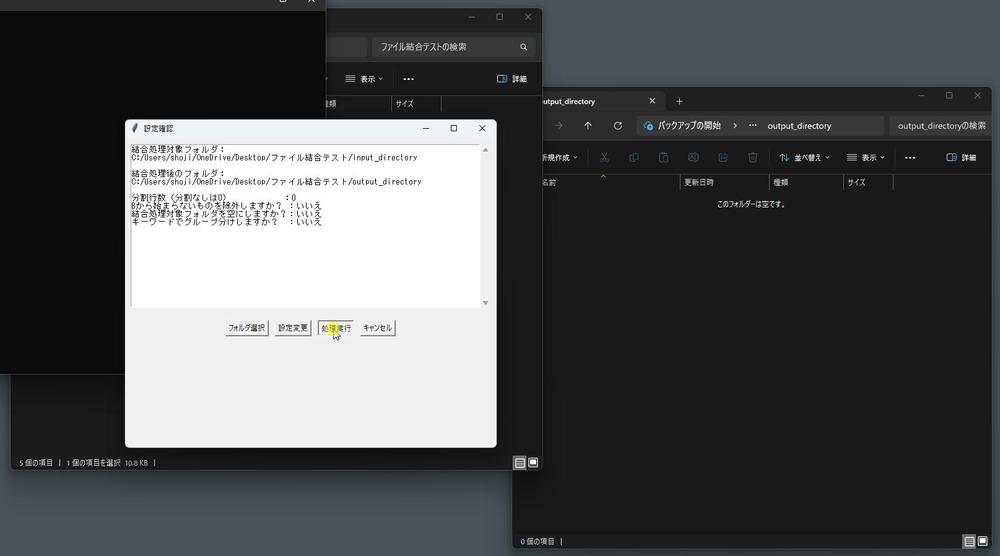Screen dimensions: 1000x556
Task: Expand the chevron after バックアップの開始
Action: [735, 126]
